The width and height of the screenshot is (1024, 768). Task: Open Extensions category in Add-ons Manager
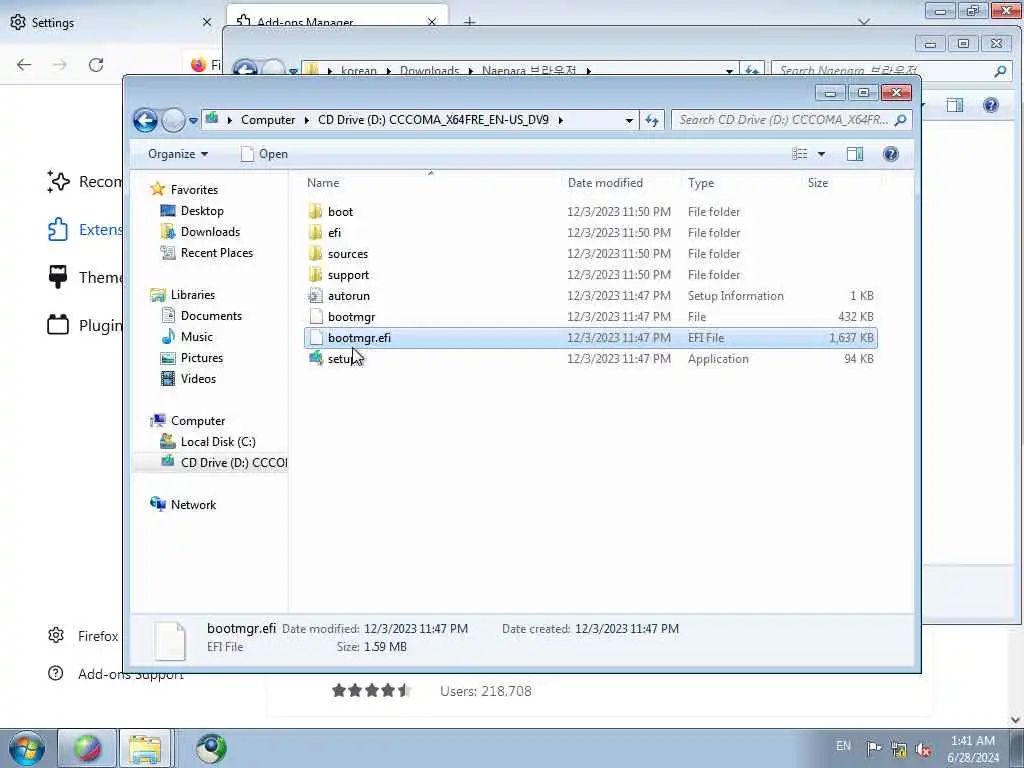pos(84,230)
